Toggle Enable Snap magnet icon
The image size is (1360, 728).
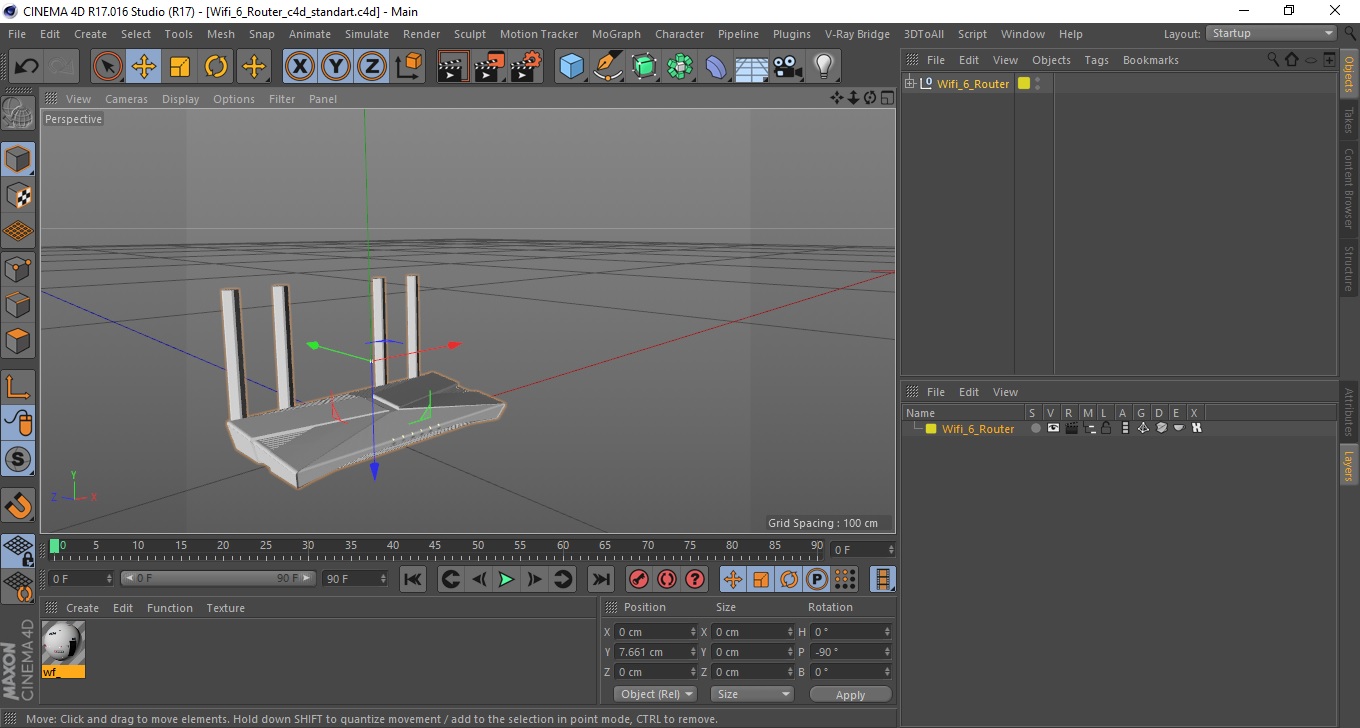point(18,505)
